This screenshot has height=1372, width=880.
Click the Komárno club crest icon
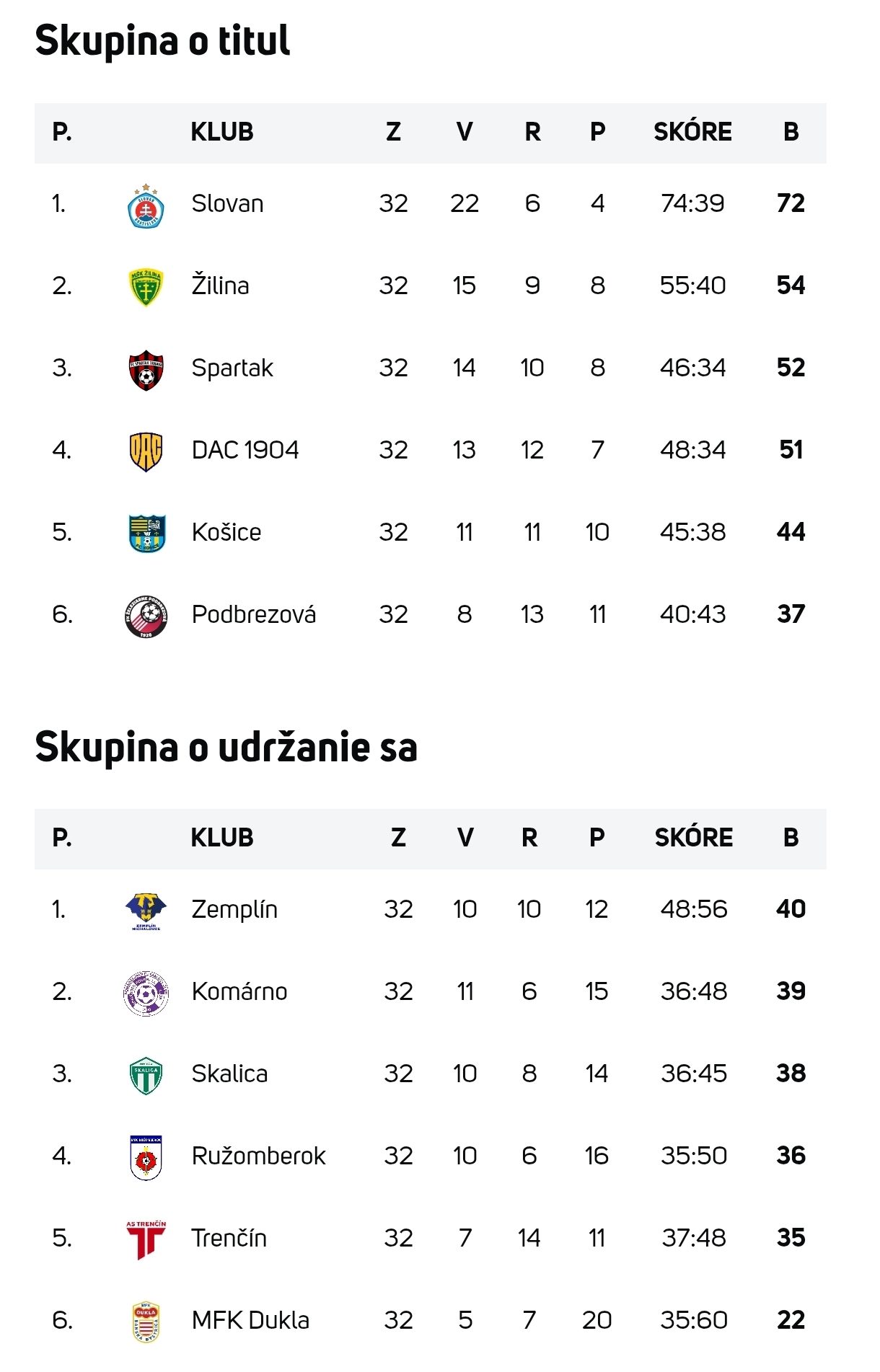[146, 993]
